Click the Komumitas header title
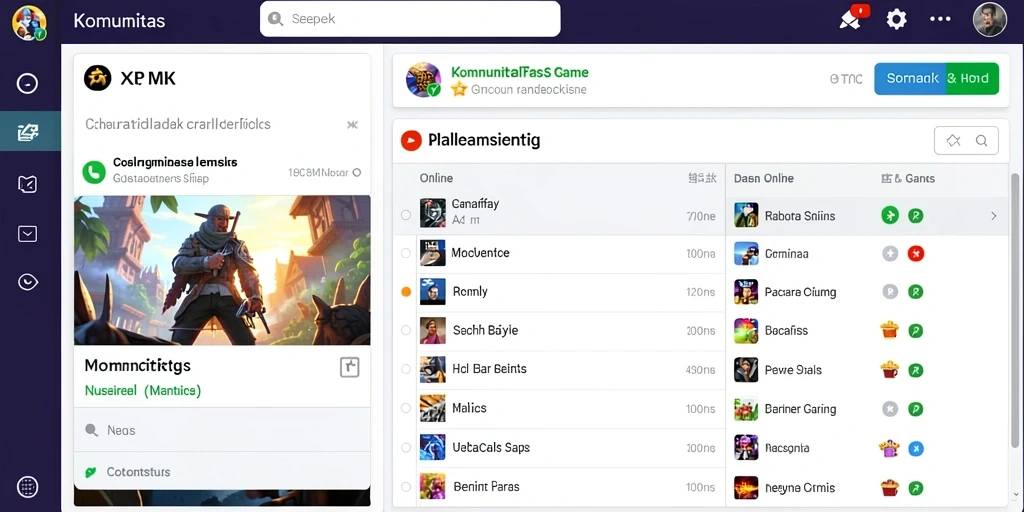 119,20
